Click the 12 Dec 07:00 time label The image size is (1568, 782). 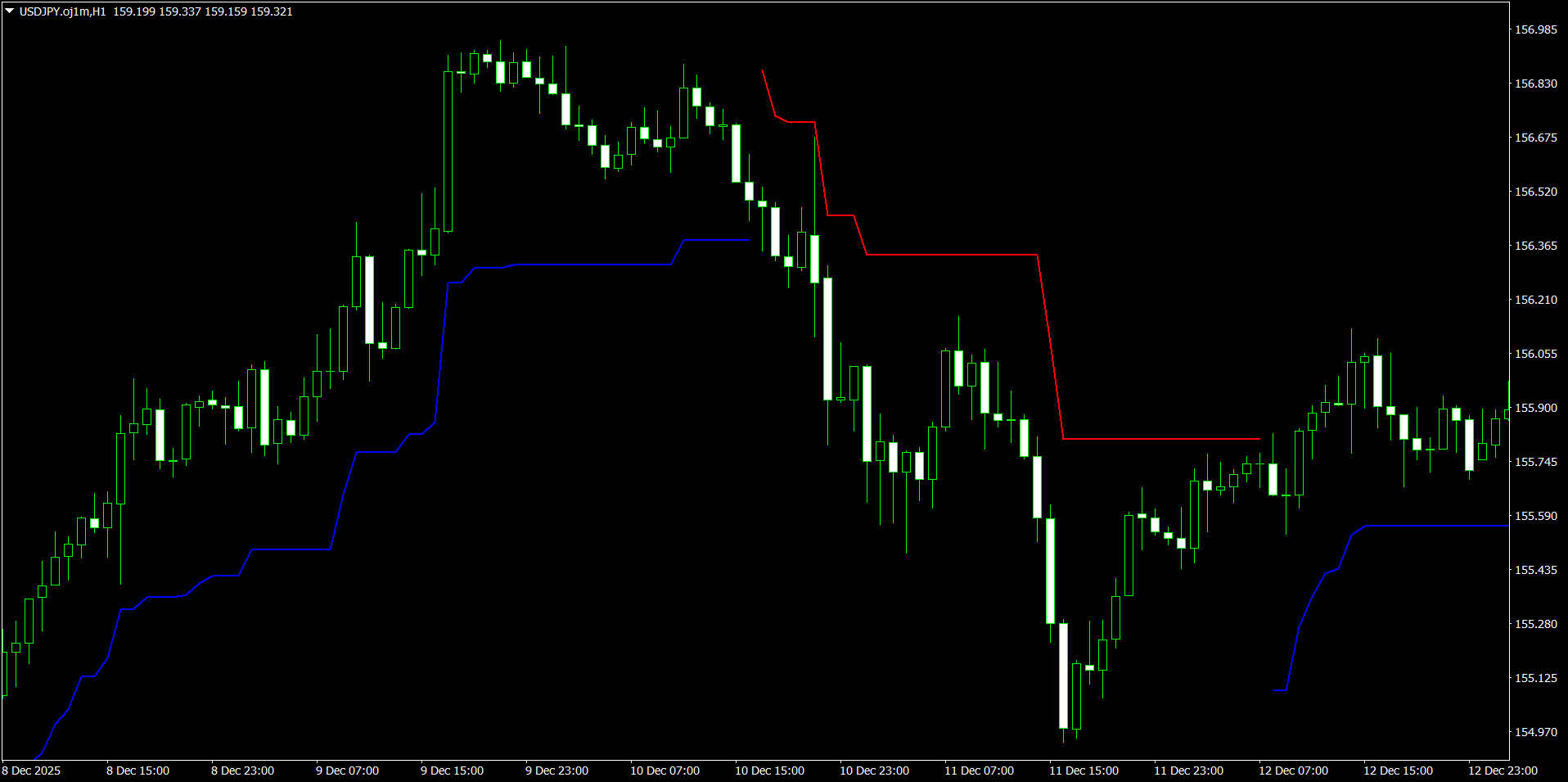tap(1293, 771)
